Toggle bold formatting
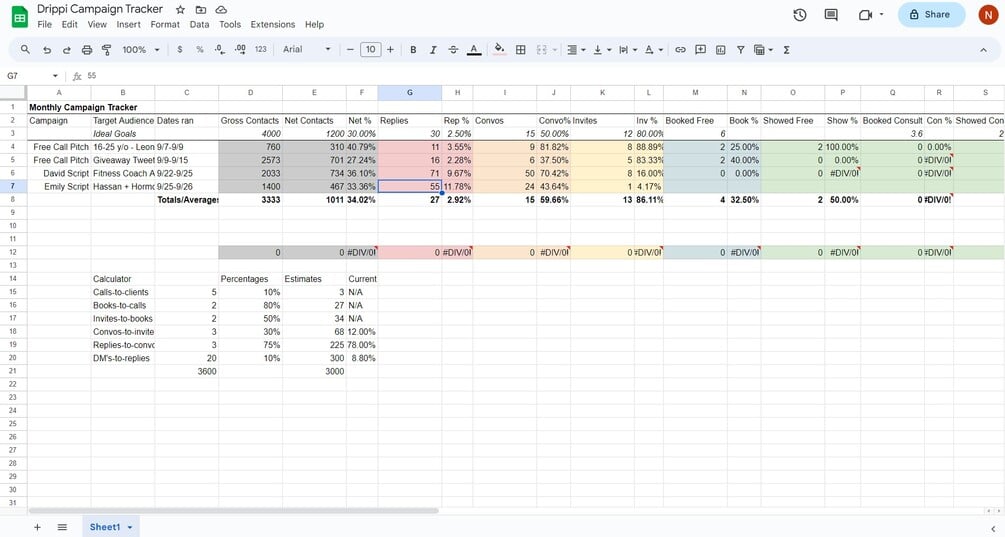This screenshot has height=537, width=1005. coord(413,49)
